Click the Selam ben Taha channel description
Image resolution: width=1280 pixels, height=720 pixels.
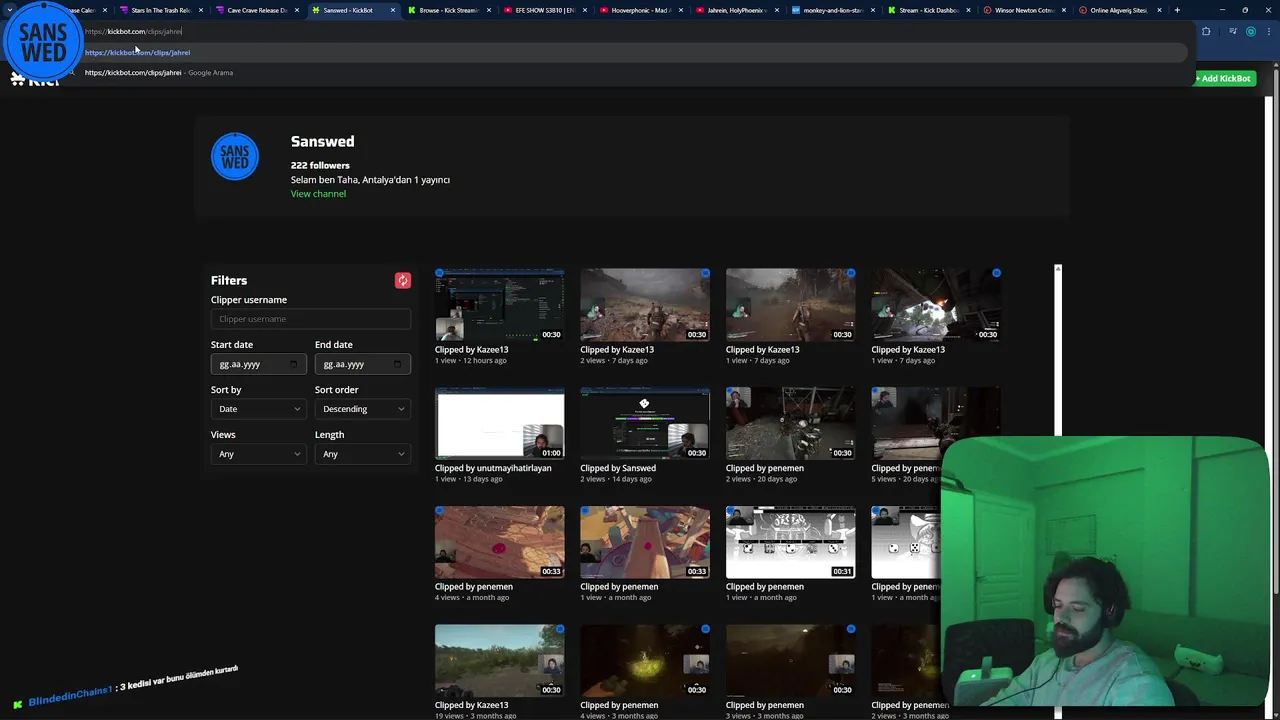coord(370,180)
